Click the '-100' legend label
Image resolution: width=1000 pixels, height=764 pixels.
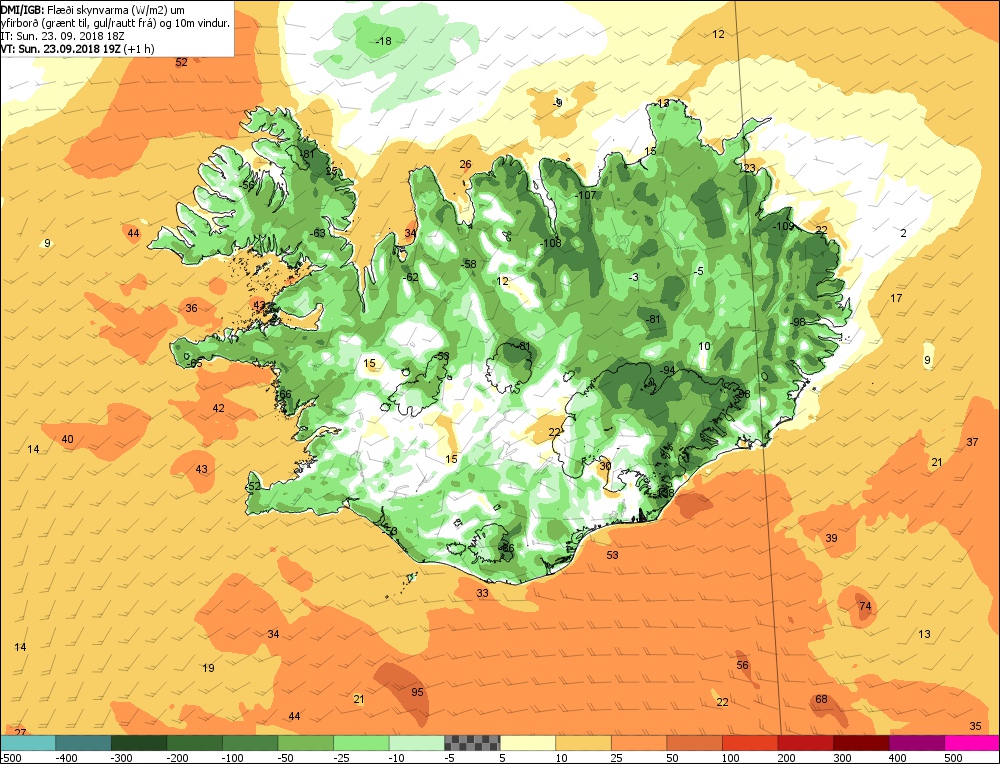[233, 758]
